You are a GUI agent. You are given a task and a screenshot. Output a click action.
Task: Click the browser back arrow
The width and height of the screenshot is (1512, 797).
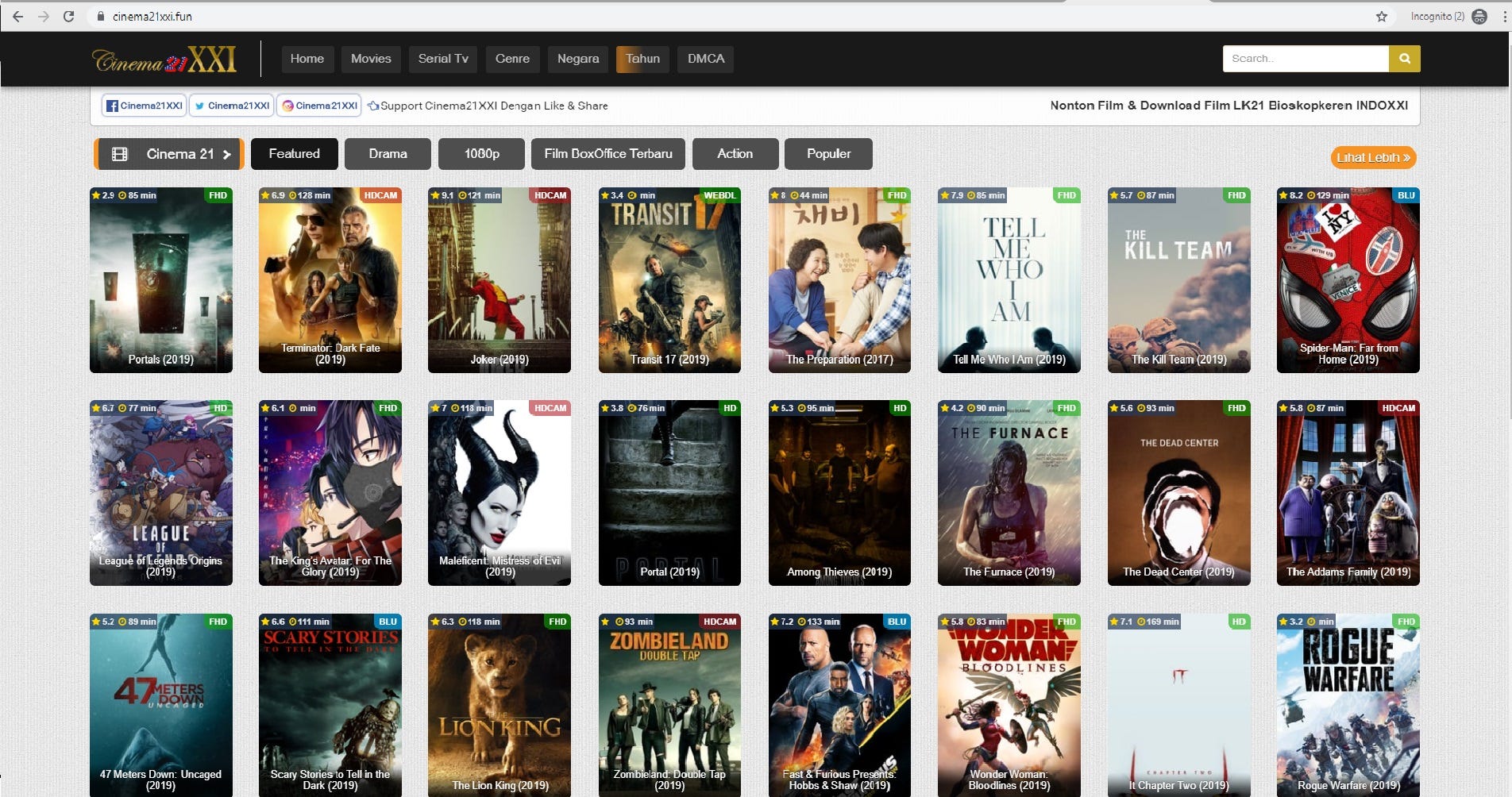pyautogui.click(x=17, y=16)
